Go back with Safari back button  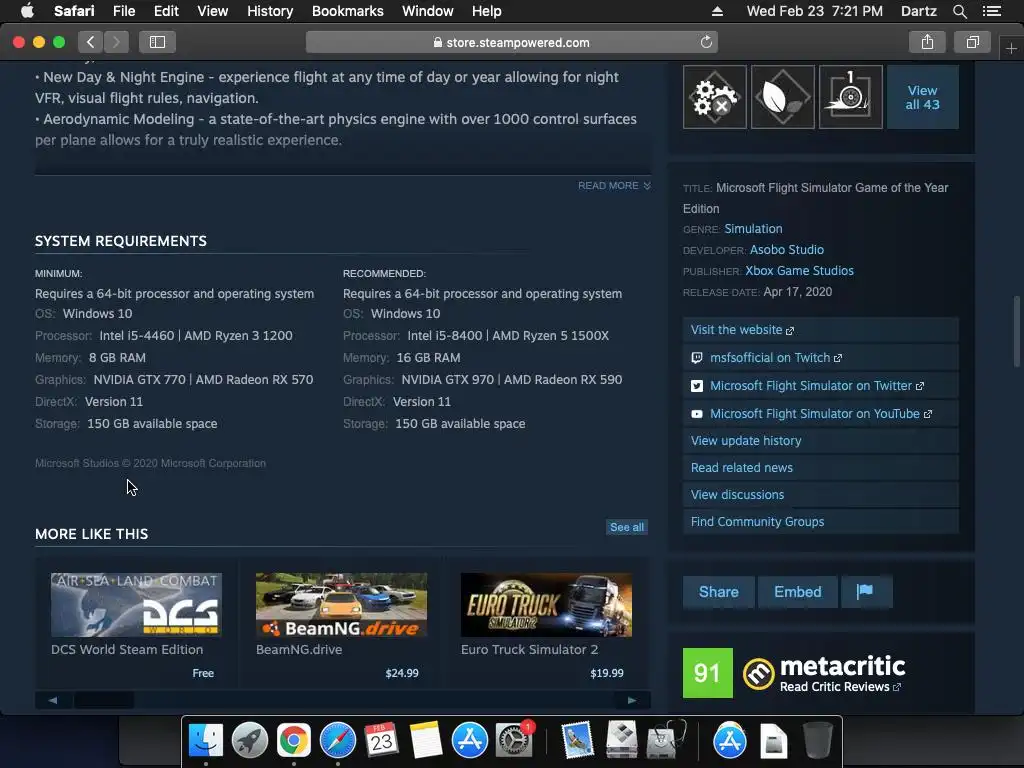pyautogui.click(x=91, y=42)
